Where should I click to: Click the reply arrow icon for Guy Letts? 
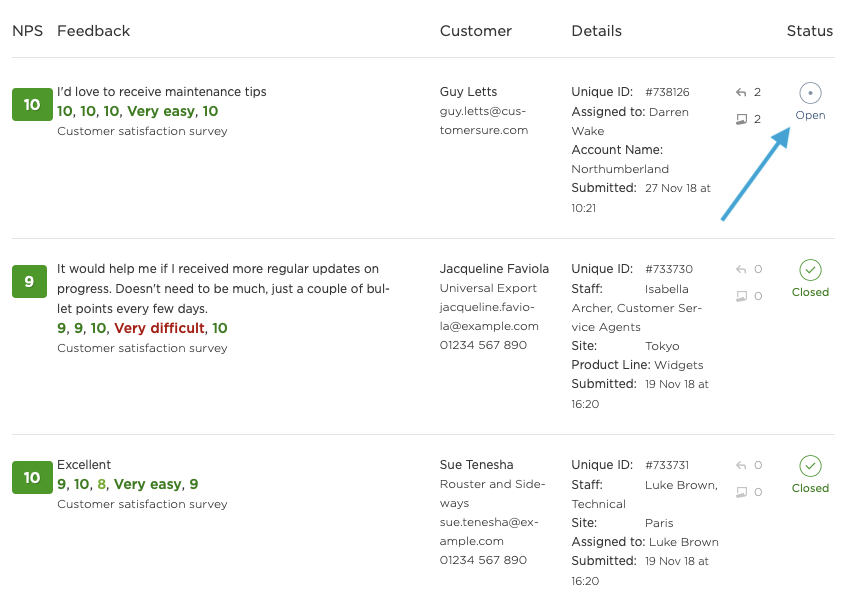pyautogui.click(x=741, y=92)
